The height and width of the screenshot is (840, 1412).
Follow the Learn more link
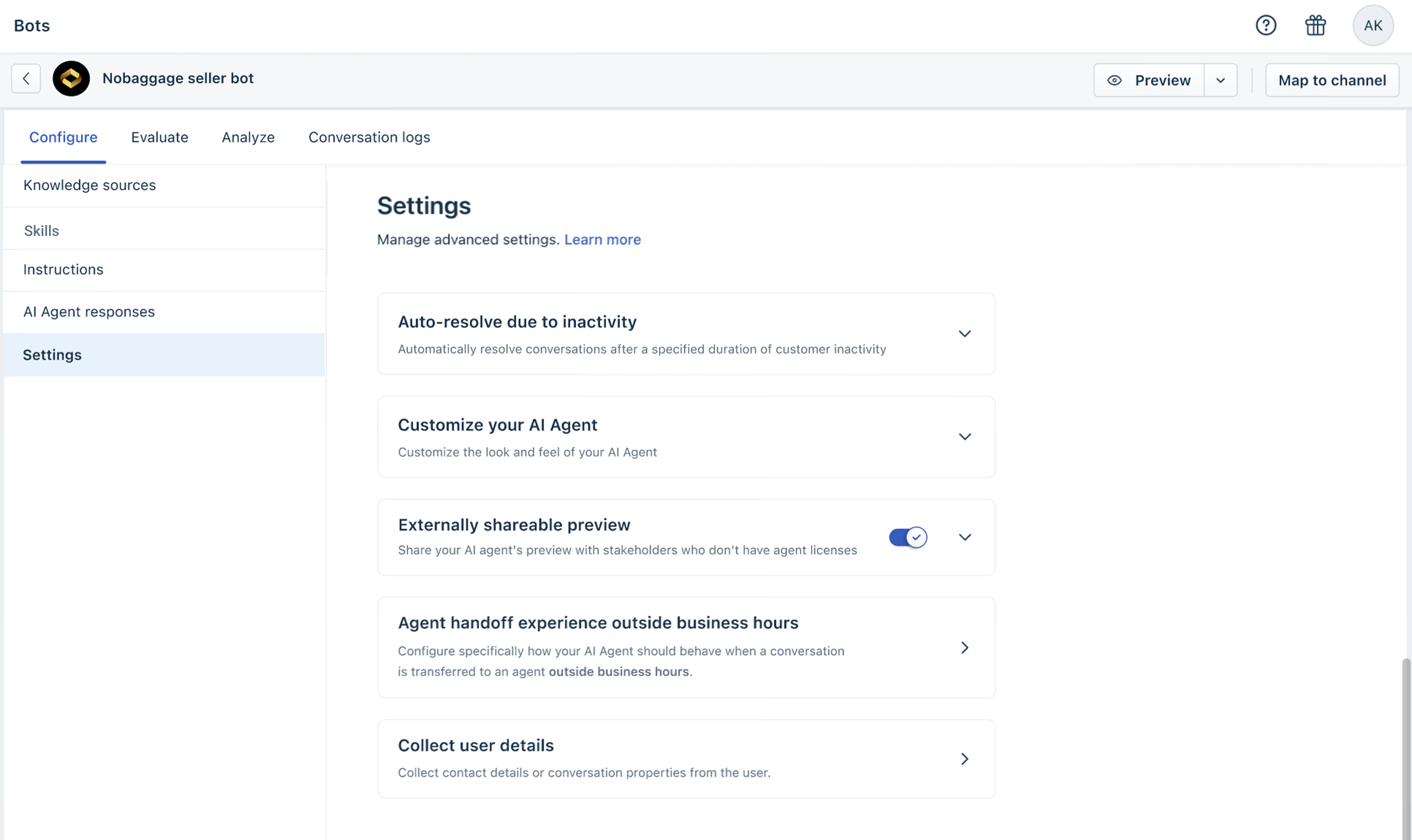point(602,240)
